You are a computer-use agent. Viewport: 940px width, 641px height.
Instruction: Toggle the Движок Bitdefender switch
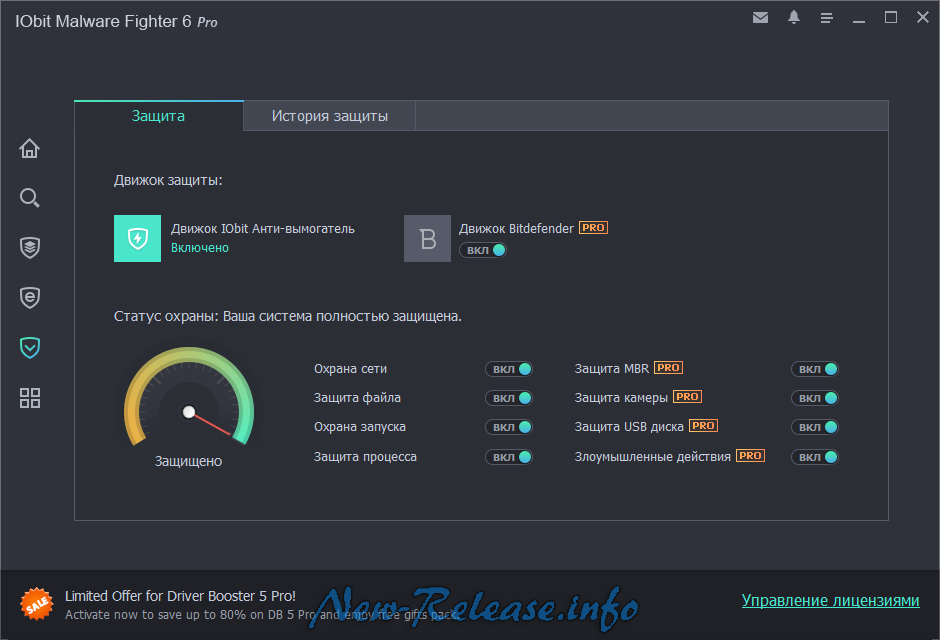pyautogui.click(x=483, y=250)
